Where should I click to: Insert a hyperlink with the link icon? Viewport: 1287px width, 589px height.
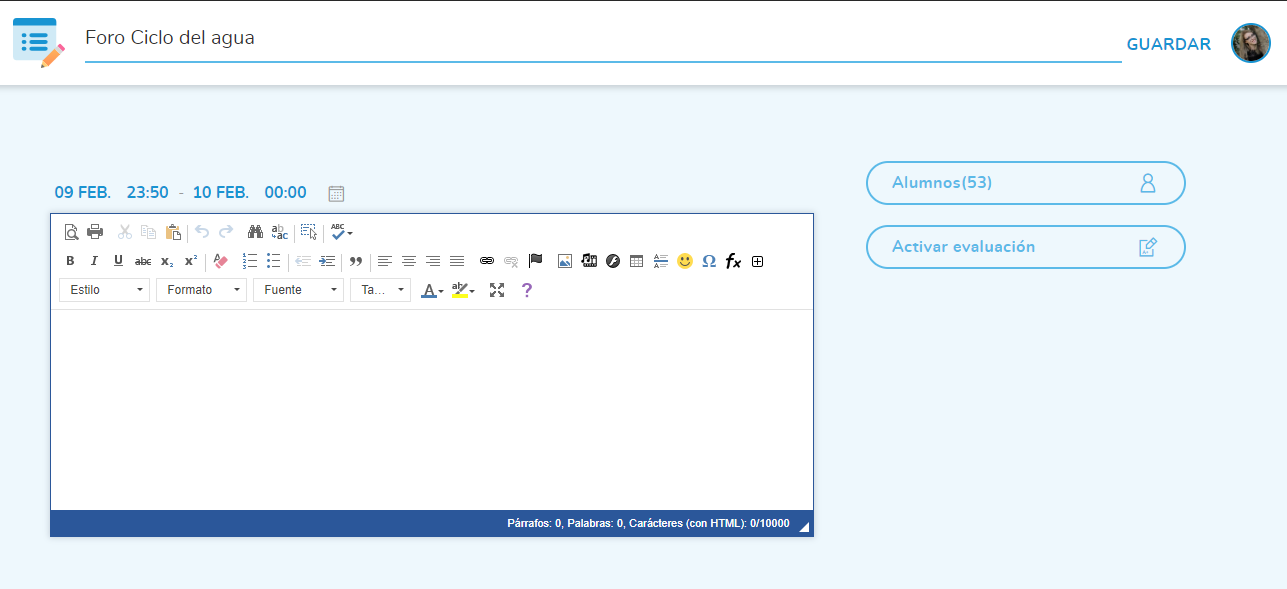tap(487, 261)
